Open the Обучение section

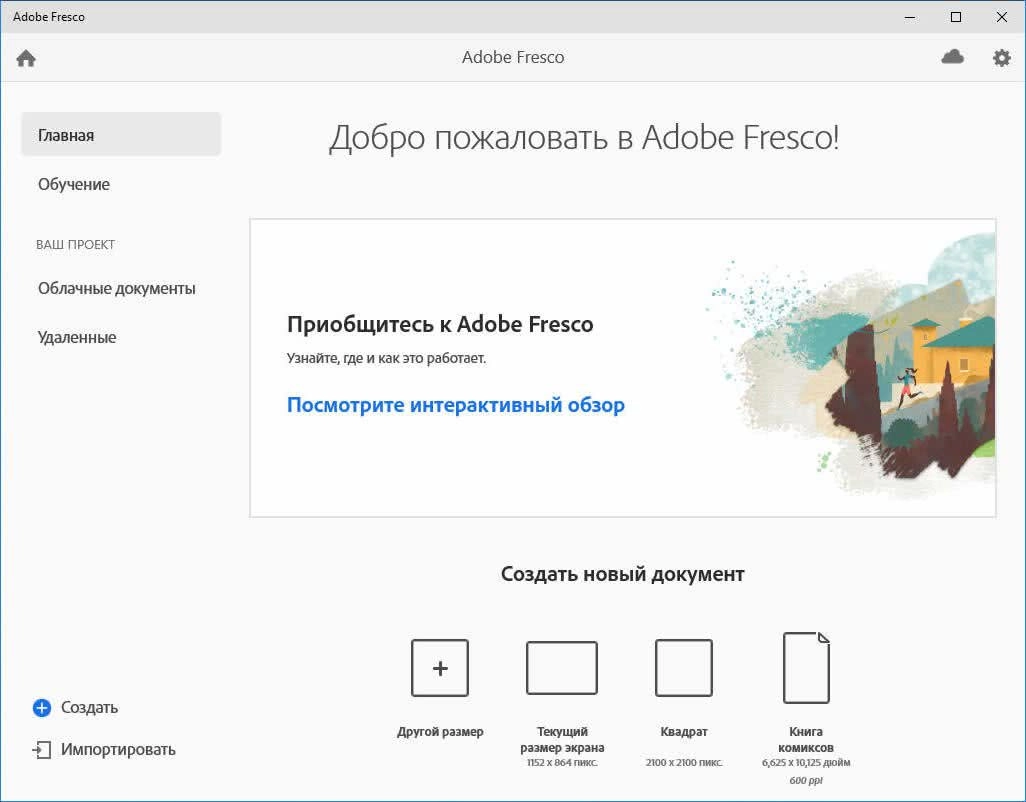coord(73,184)
